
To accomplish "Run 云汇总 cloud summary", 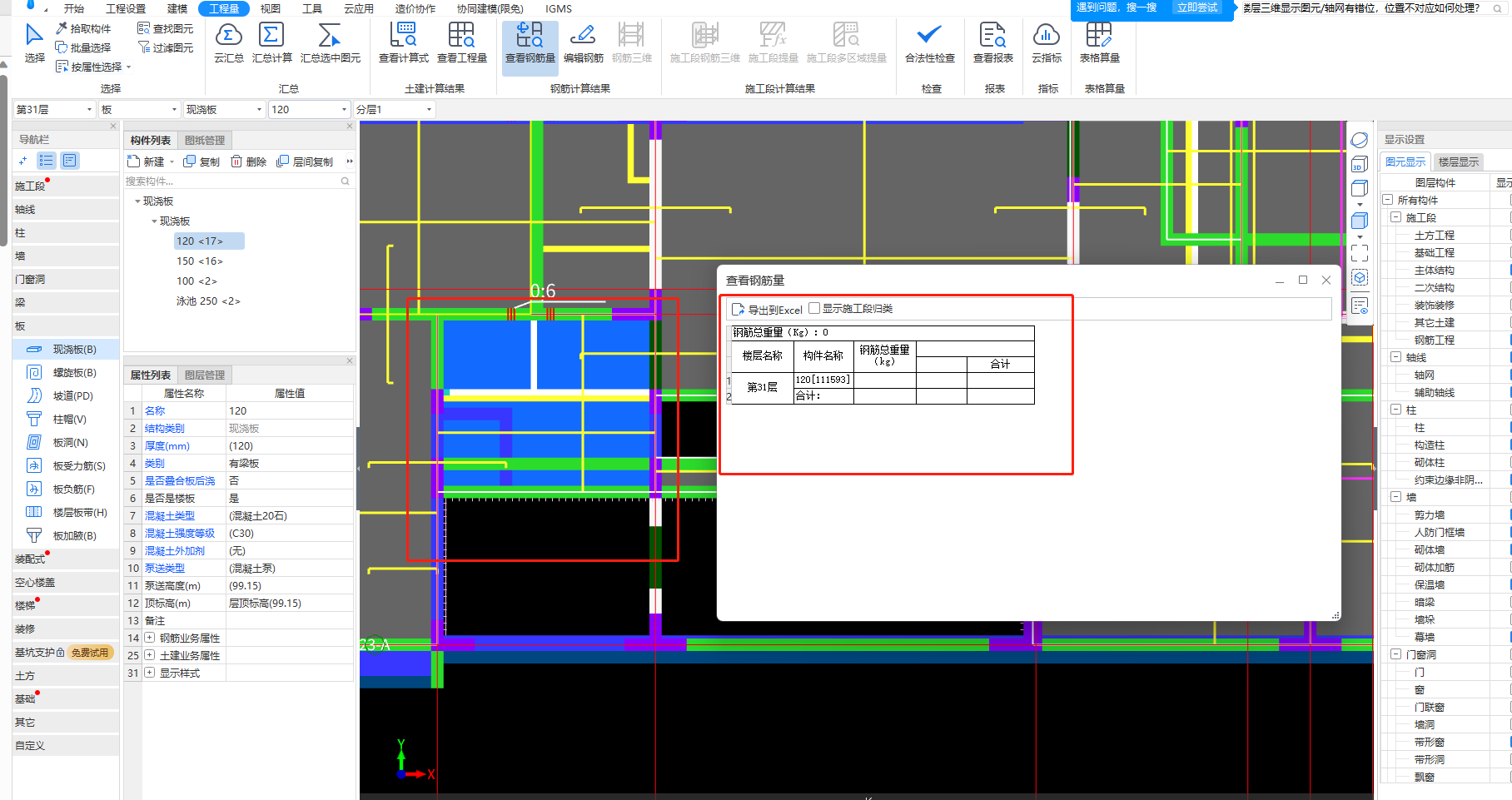I will point(229,43).
